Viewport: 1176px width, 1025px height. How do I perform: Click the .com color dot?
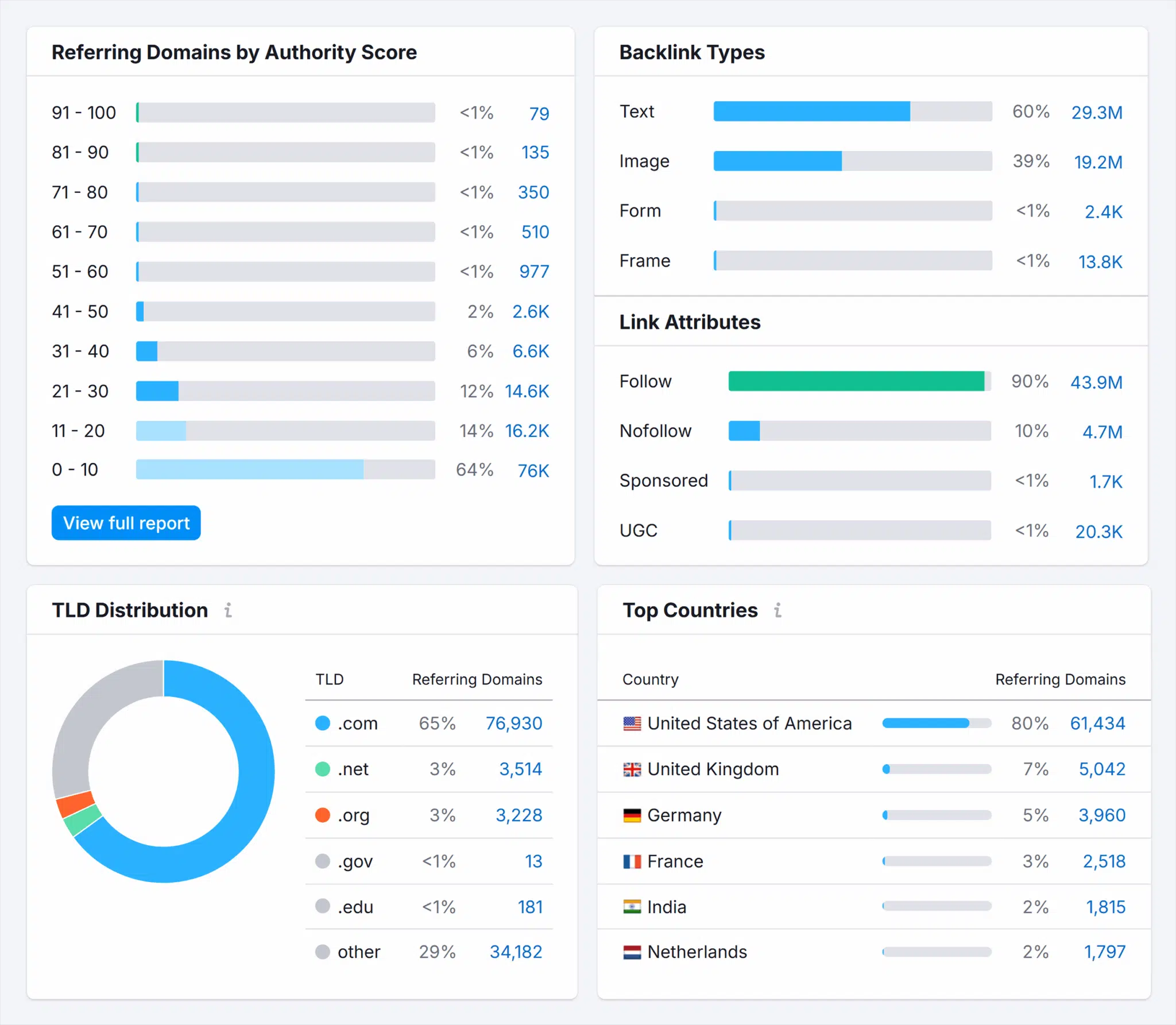323,723
